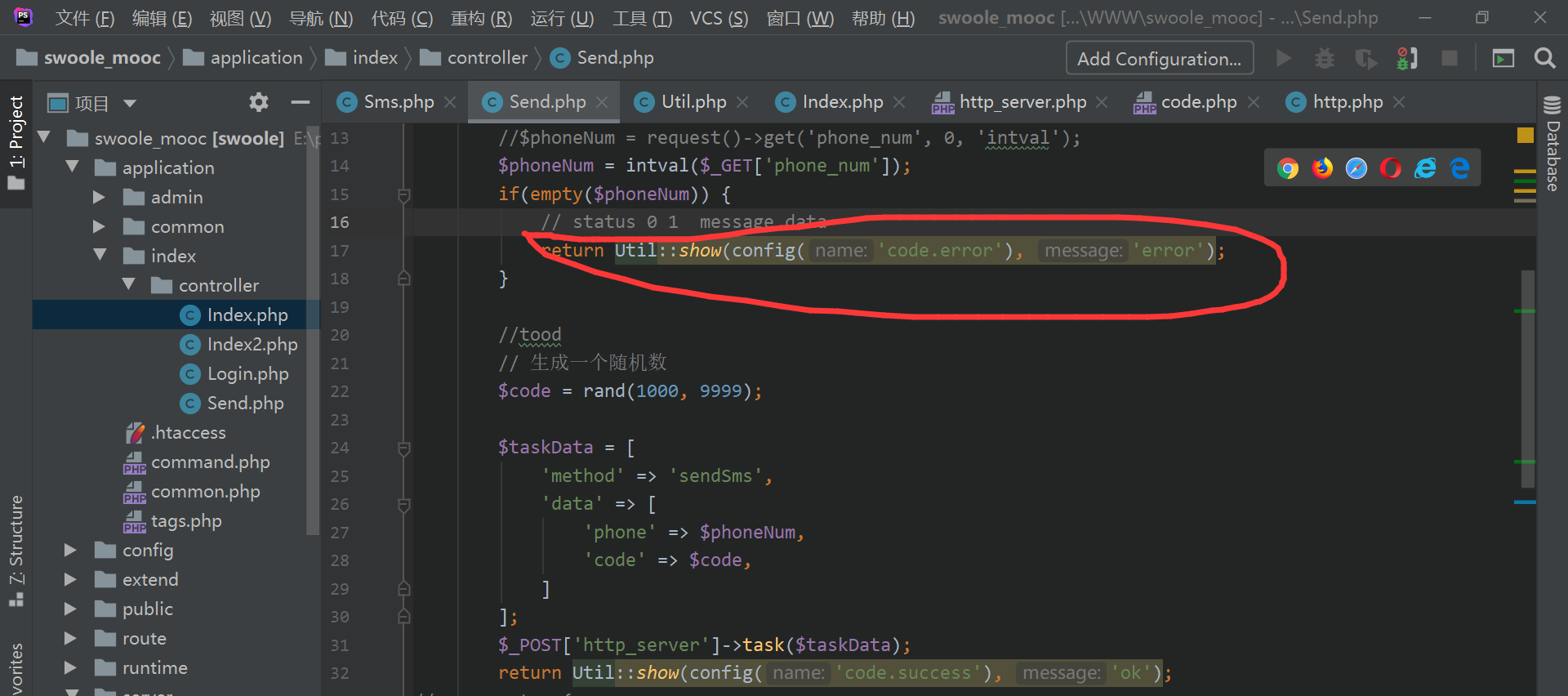Open the 项目 view dropdown

130,103
